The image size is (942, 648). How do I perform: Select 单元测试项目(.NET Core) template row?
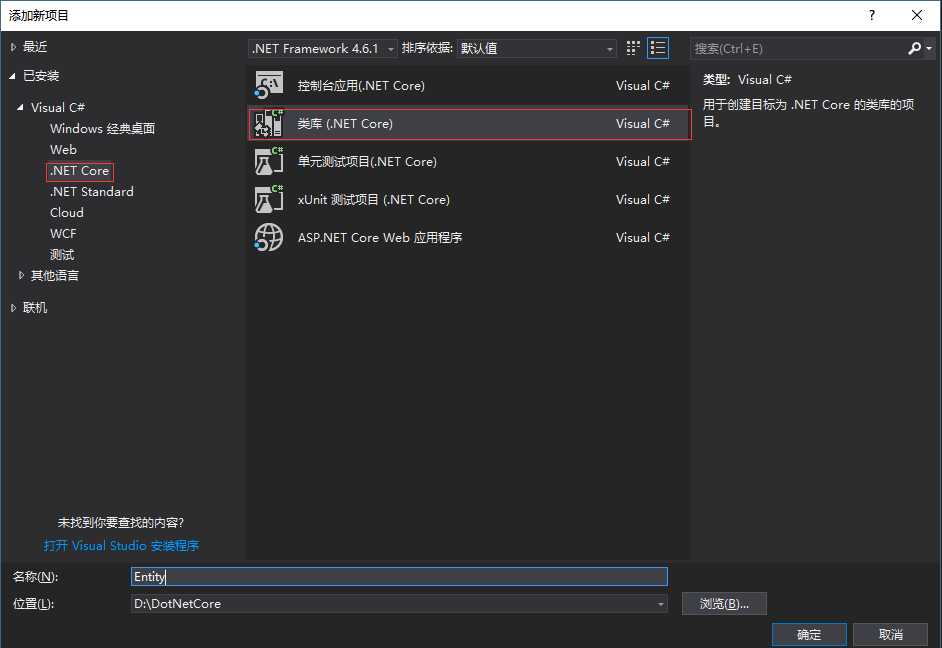click(469, 161)
